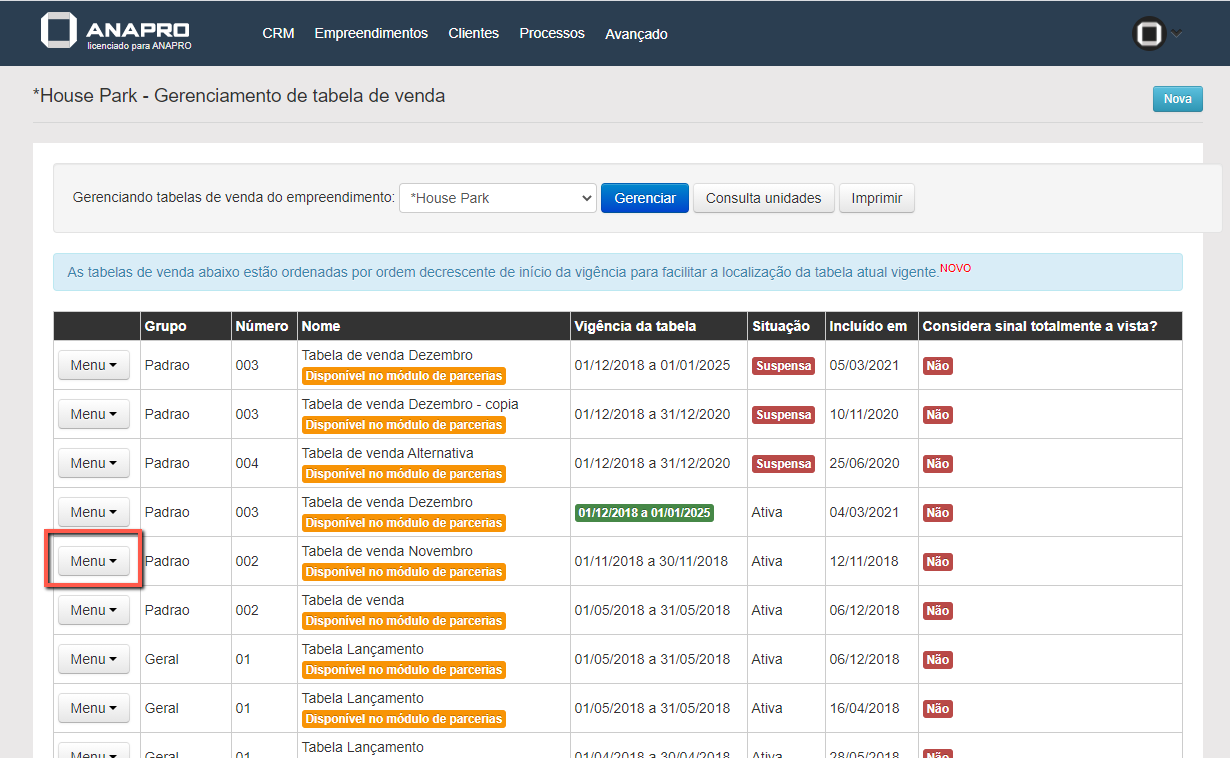Open Menu dropdown for Tabela de venda Alternativa
This screenshot has height=758, width=1230.
94,463
